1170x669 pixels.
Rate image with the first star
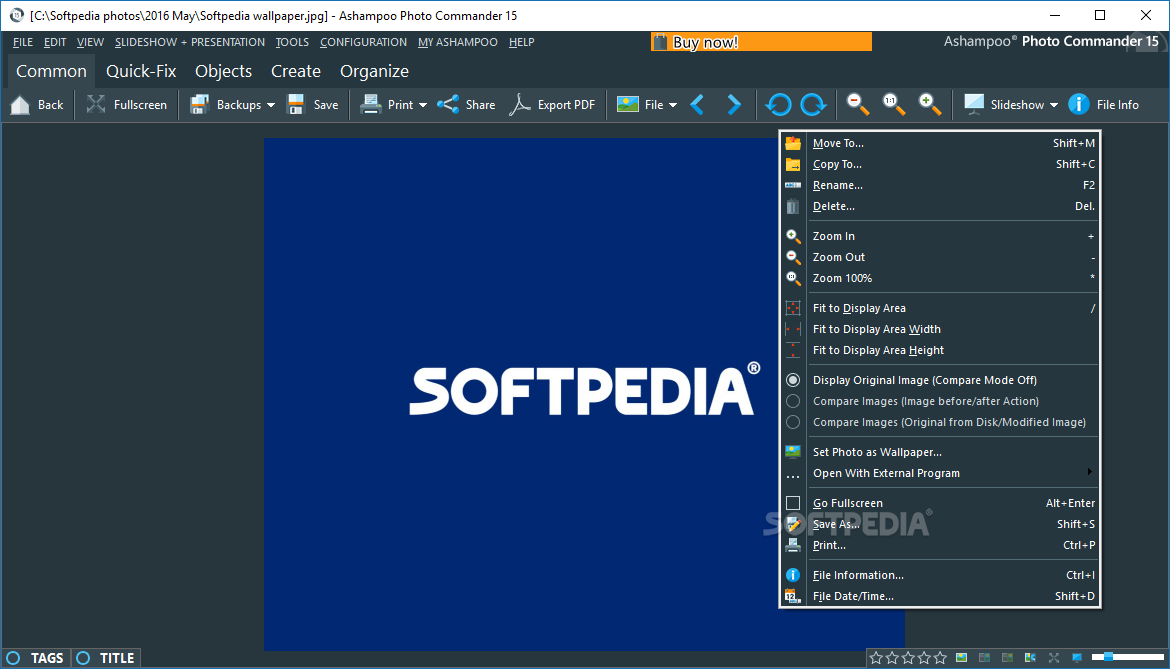click(x=876, y=658)
